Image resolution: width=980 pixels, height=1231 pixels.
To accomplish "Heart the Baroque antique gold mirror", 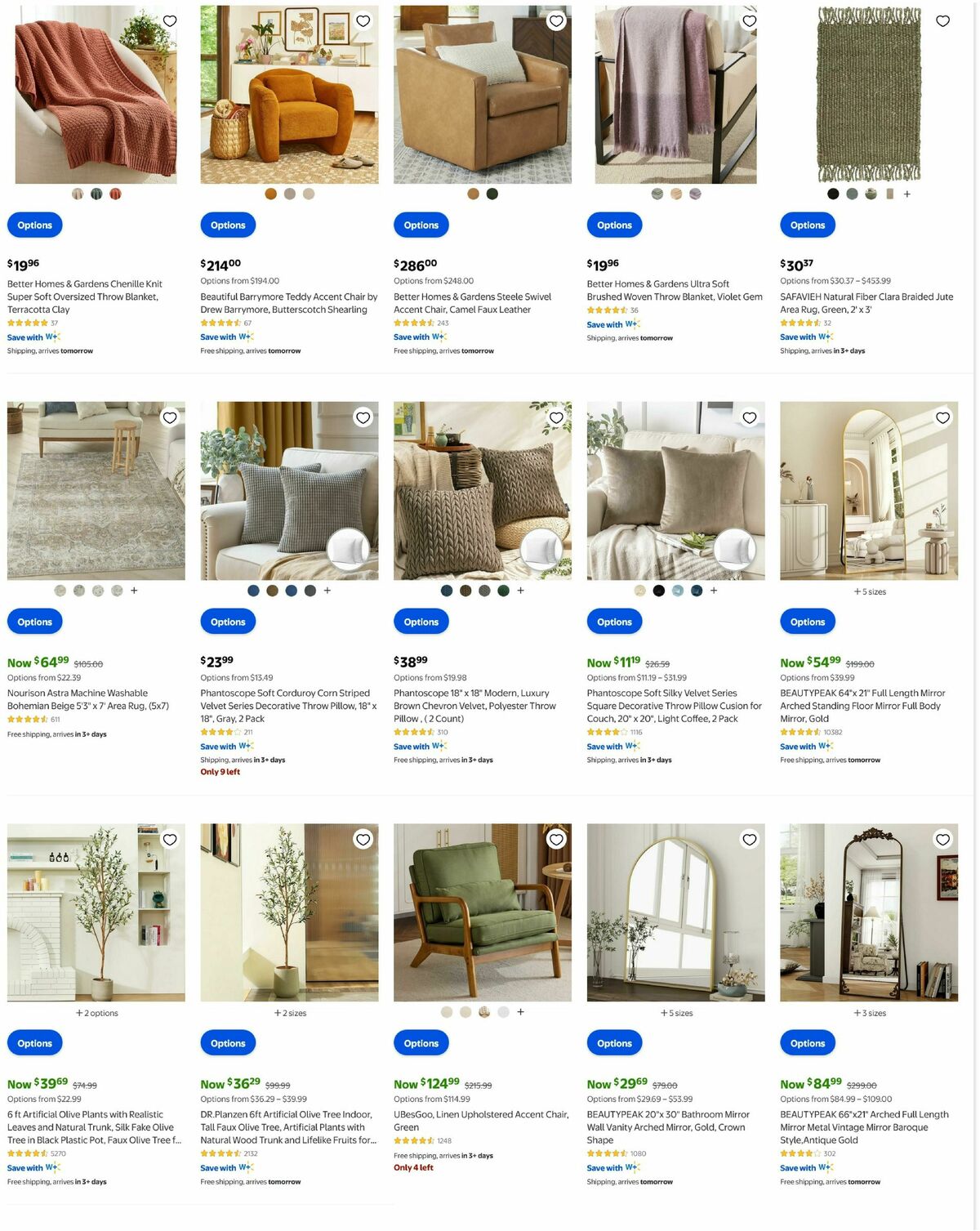I will point(942,839).
